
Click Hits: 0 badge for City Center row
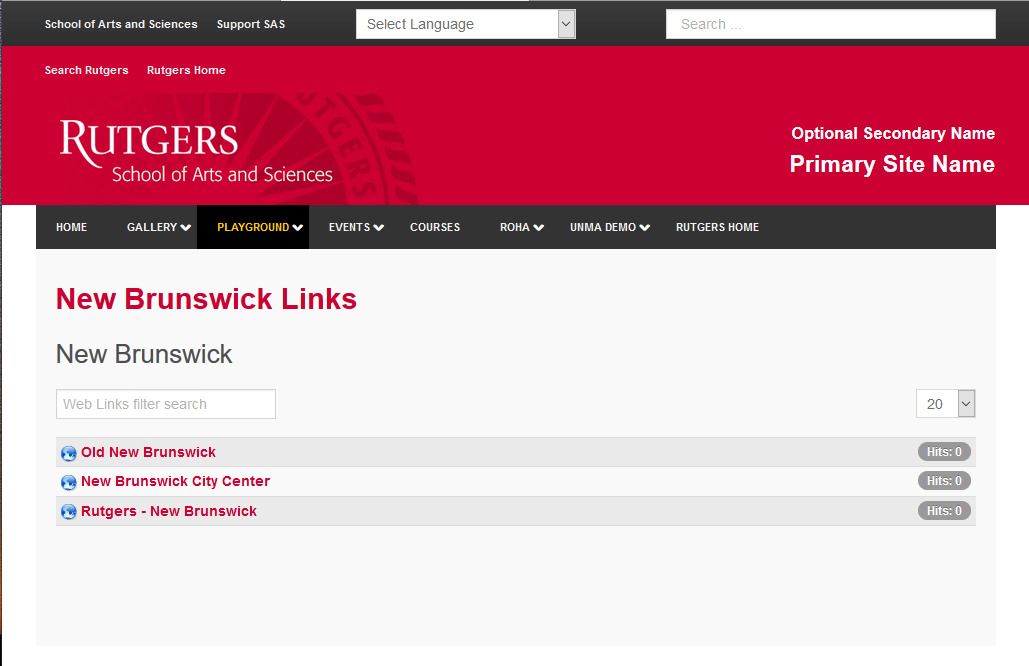click(x=944, y=481)
